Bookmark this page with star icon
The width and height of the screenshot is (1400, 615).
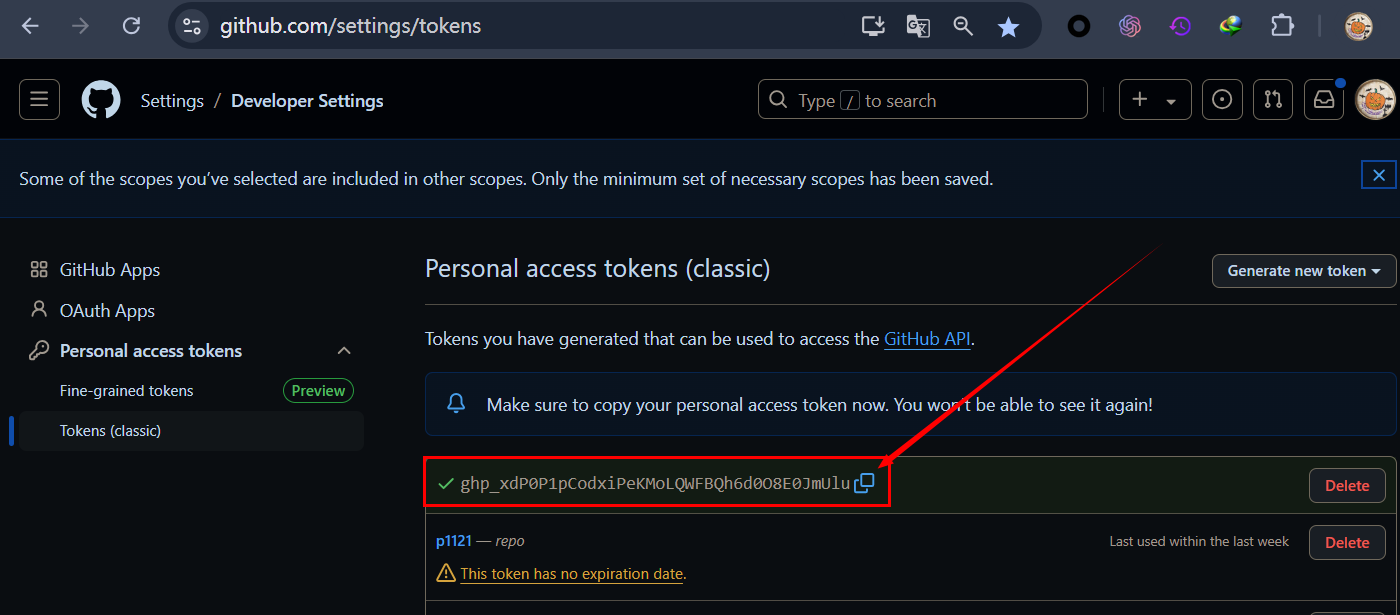(x=1008, y=27)
